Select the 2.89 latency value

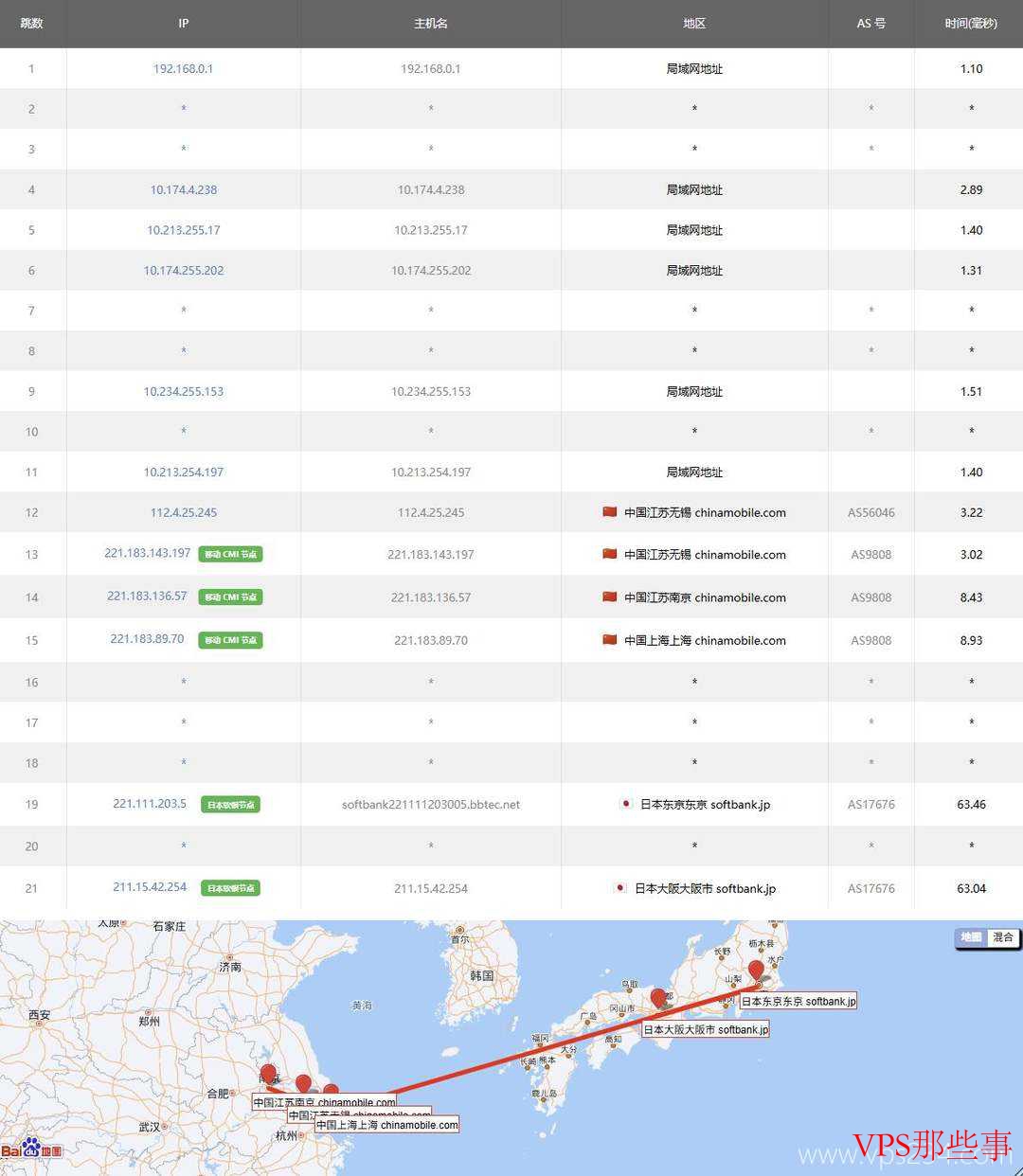971,189
